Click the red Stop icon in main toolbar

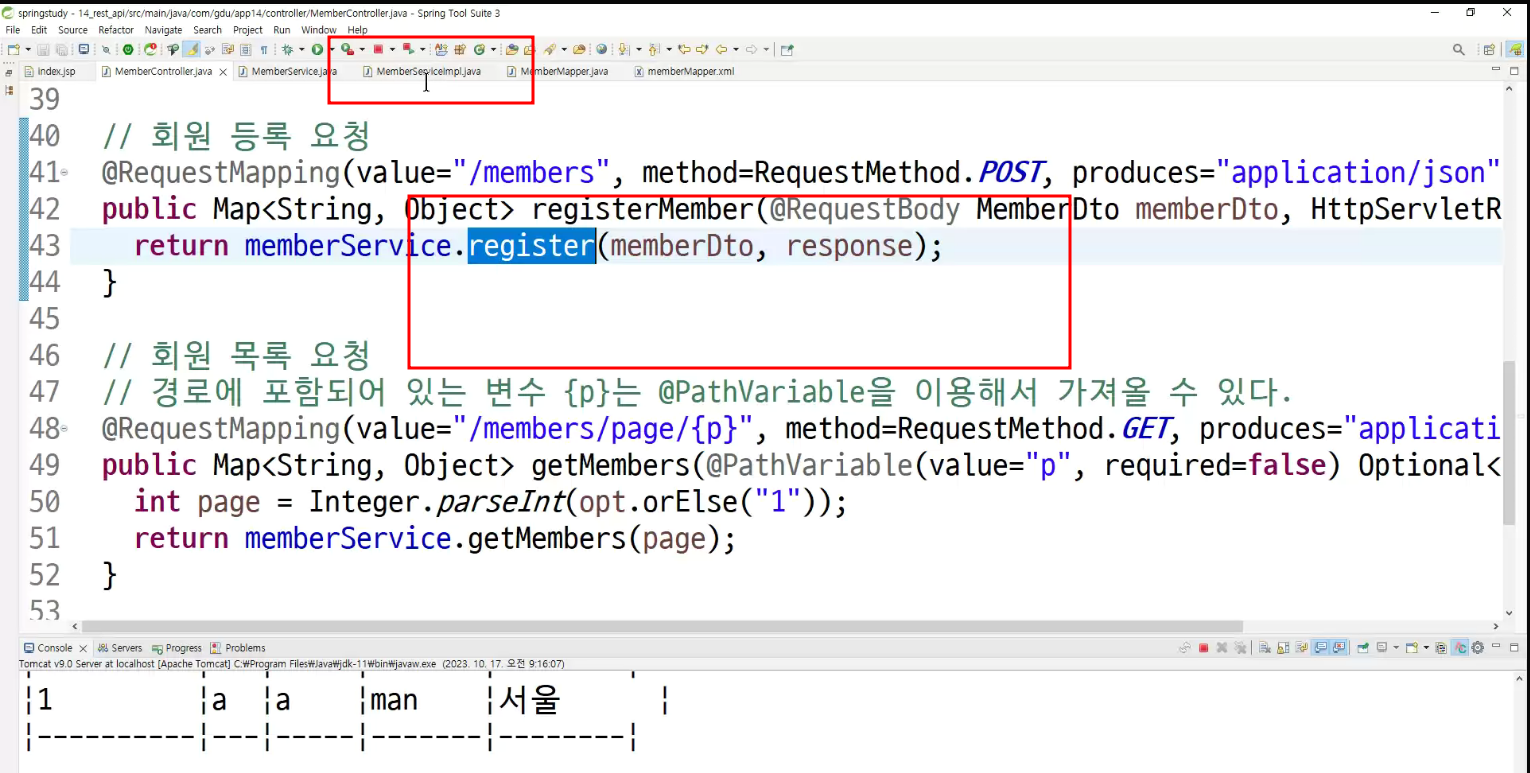coord(378,49)
